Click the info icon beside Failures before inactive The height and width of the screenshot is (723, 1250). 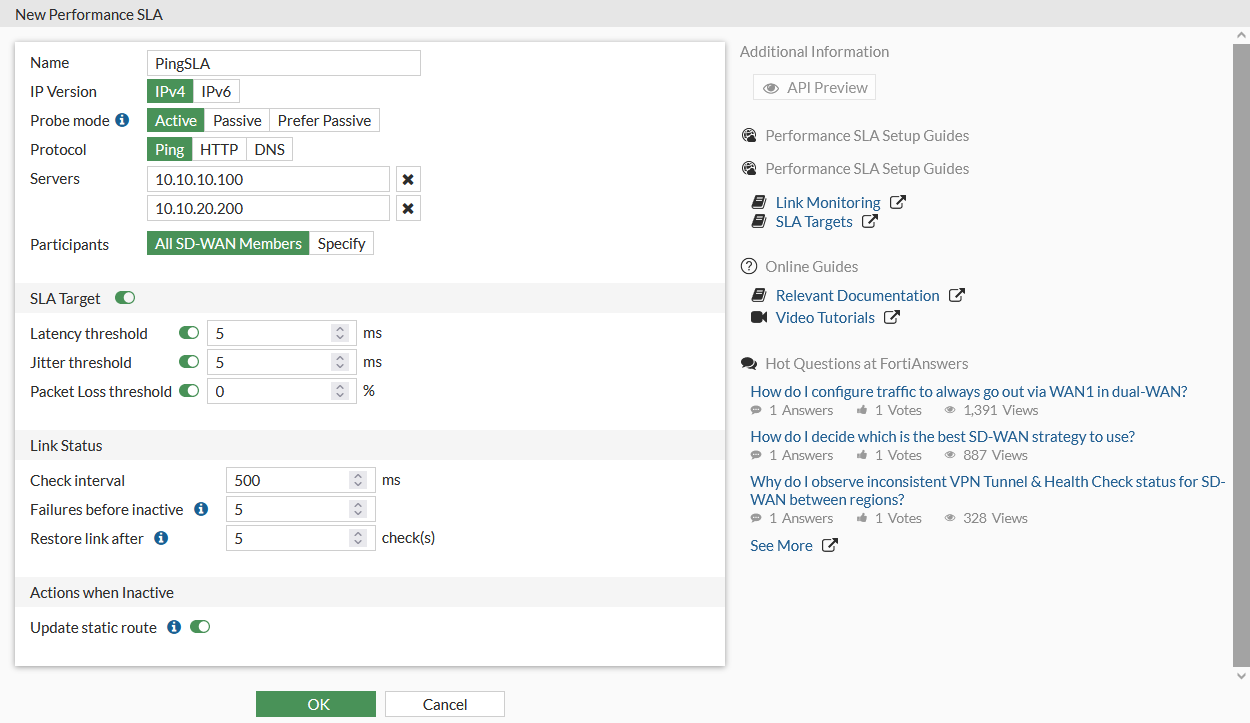202,509
